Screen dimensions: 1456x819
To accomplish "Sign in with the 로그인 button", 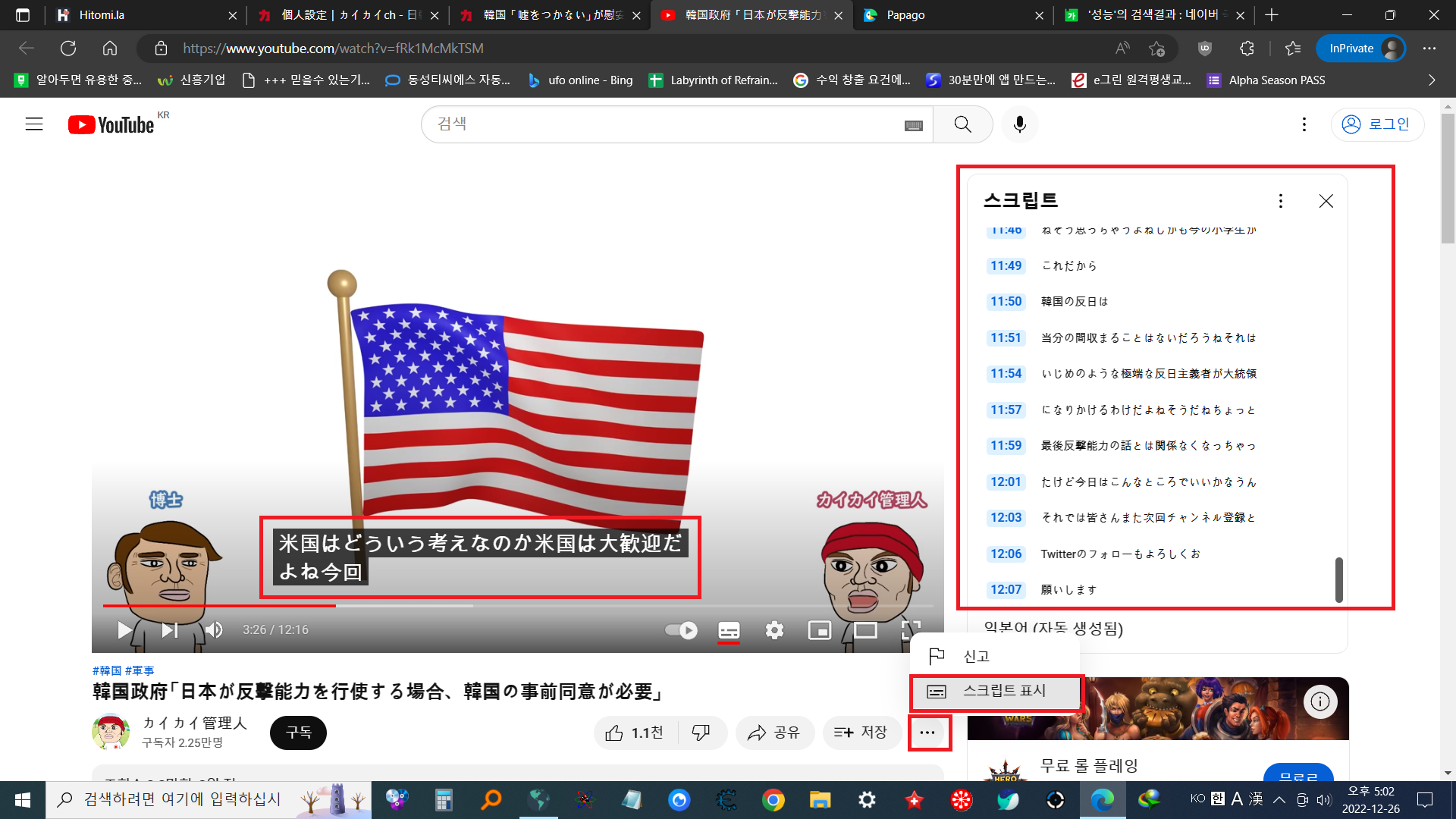I will click(x=1376, y=124).
